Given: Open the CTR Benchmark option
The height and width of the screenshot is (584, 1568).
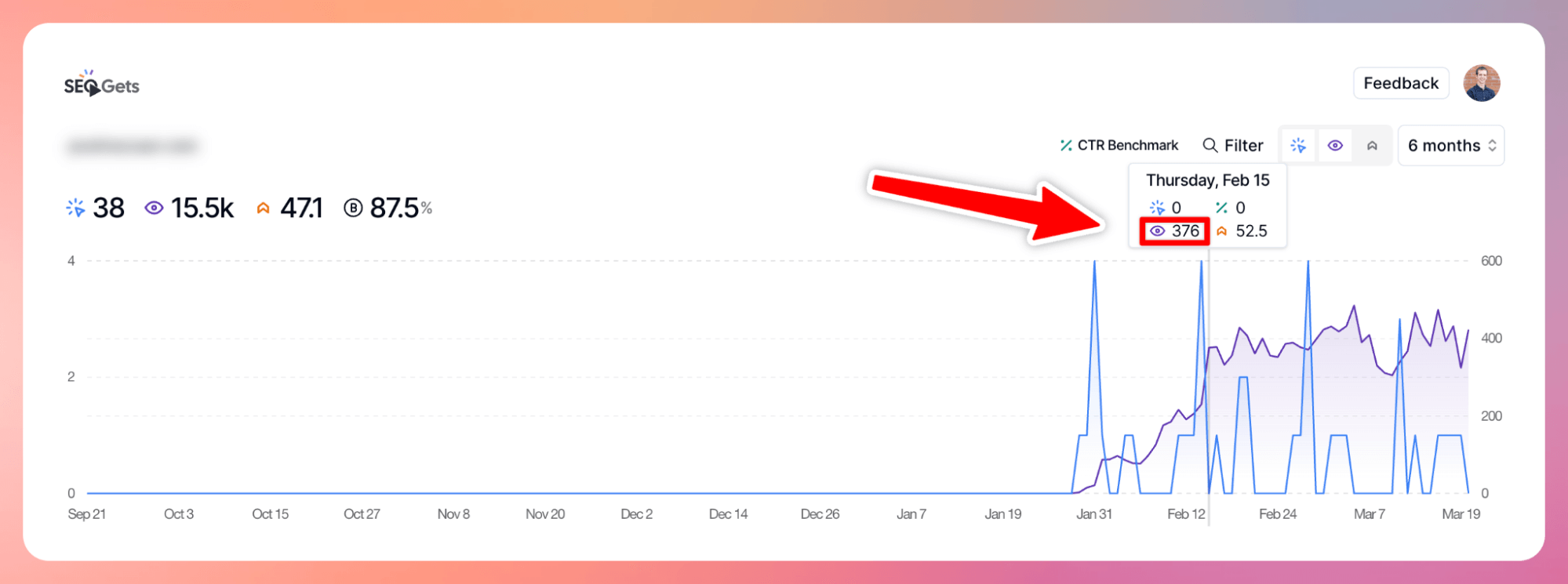Looking at the screenshot, I should point(1119,145).
